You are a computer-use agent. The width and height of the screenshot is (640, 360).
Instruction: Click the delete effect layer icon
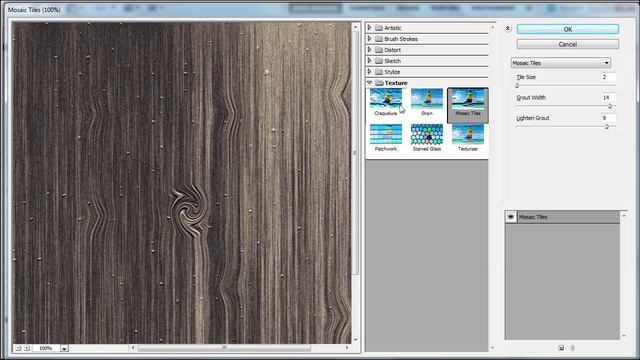pos(572,348)
